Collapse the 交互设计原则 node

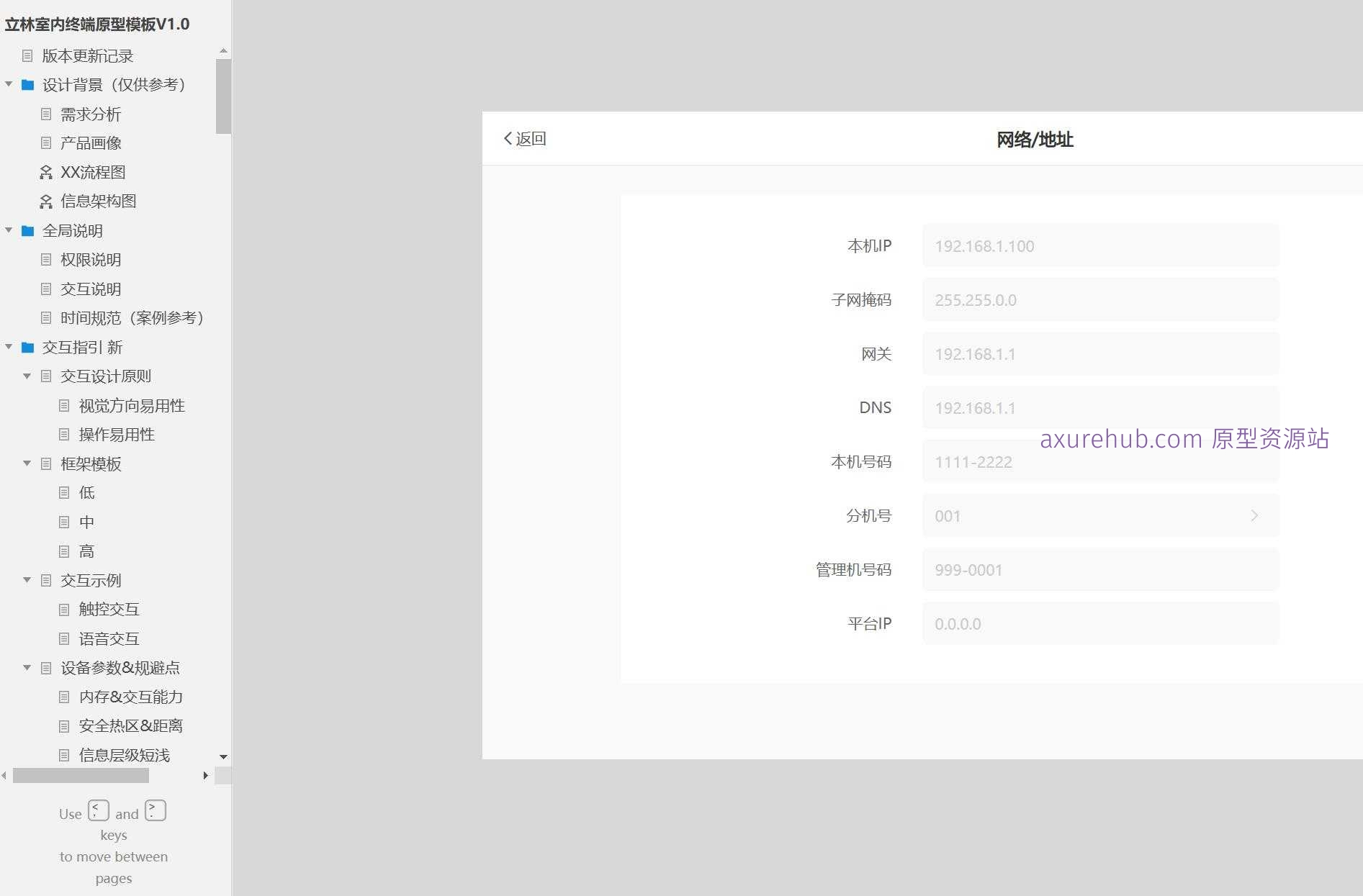(x=27, y=376)
